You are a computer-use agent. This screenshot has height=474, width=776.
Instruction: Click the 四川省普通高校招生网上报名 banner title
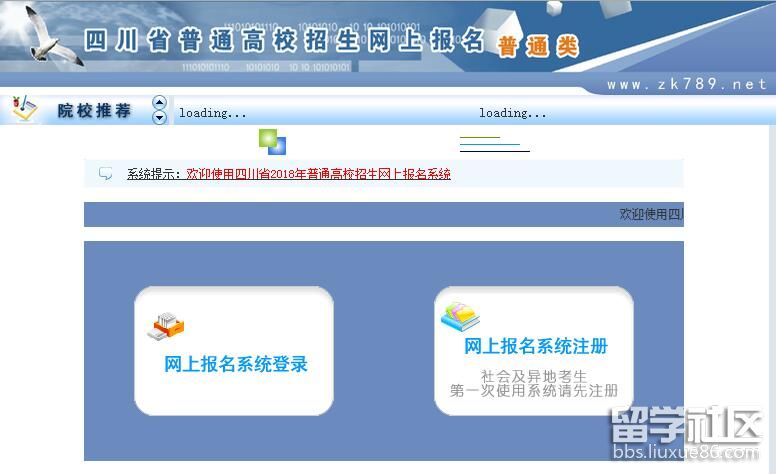tap(284, 42)
